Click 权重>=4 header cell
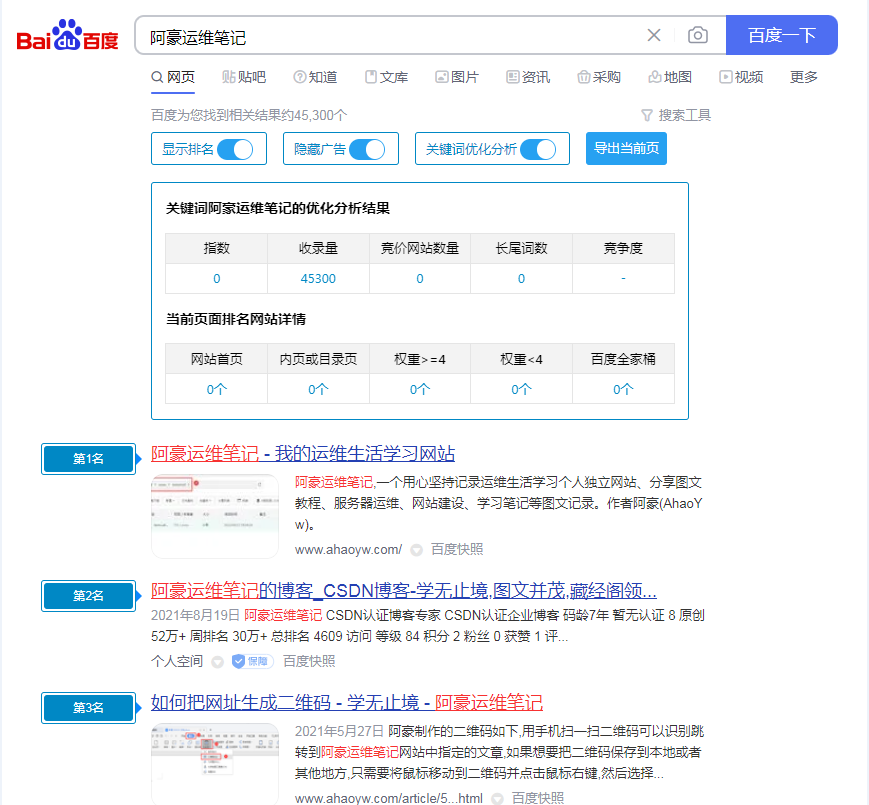This screenshot has width=869, height=805. point(420,359)
